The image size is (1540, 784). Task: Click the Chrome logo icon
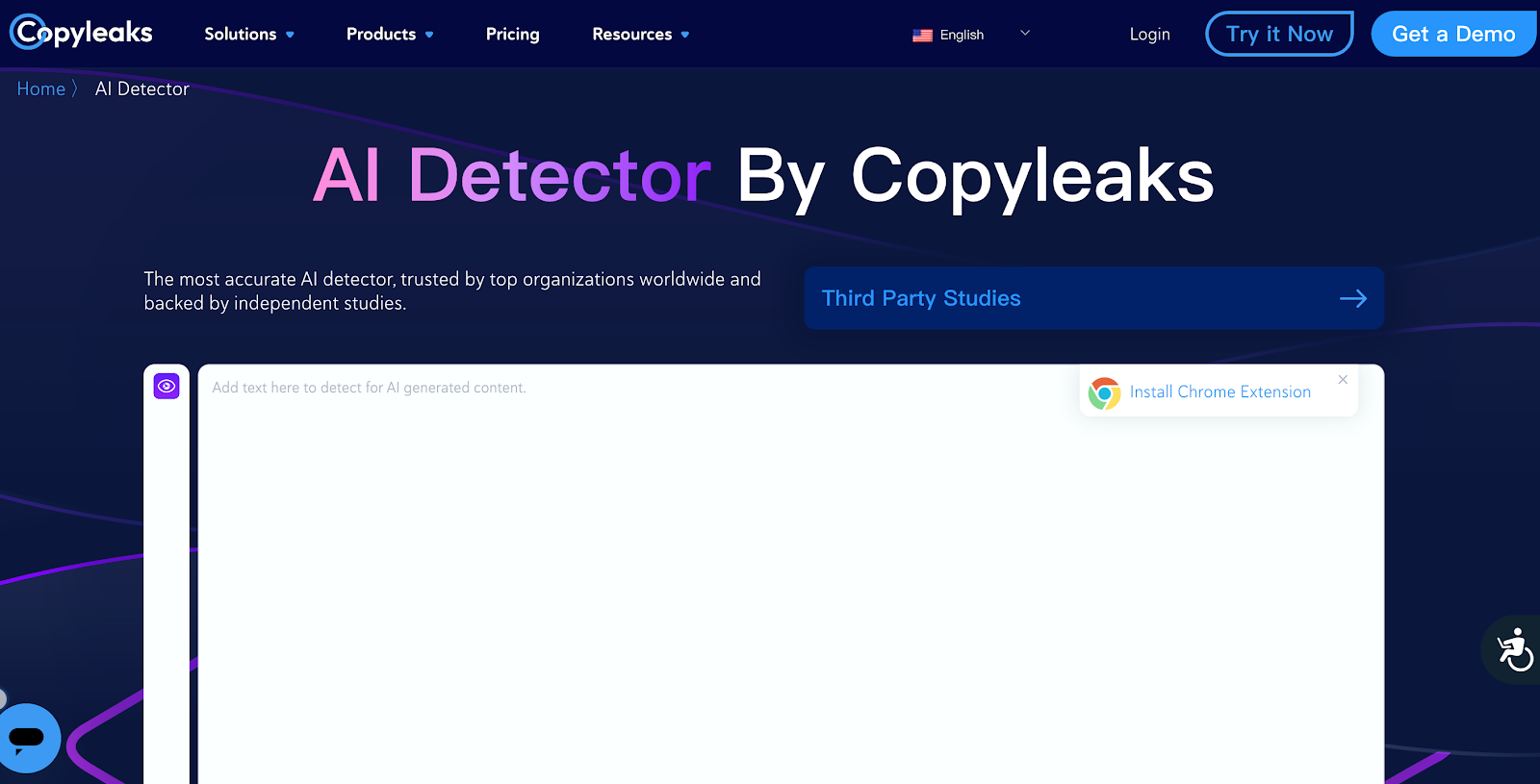[1105, 392]
